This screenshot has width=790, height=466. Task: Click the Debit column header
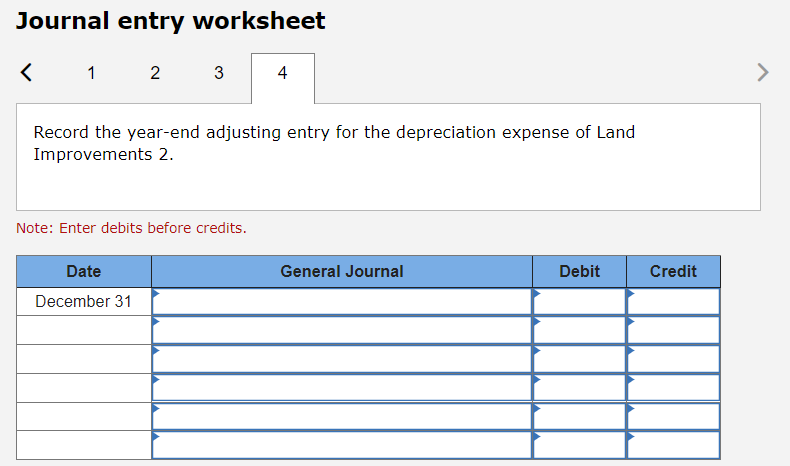[579, 272]
